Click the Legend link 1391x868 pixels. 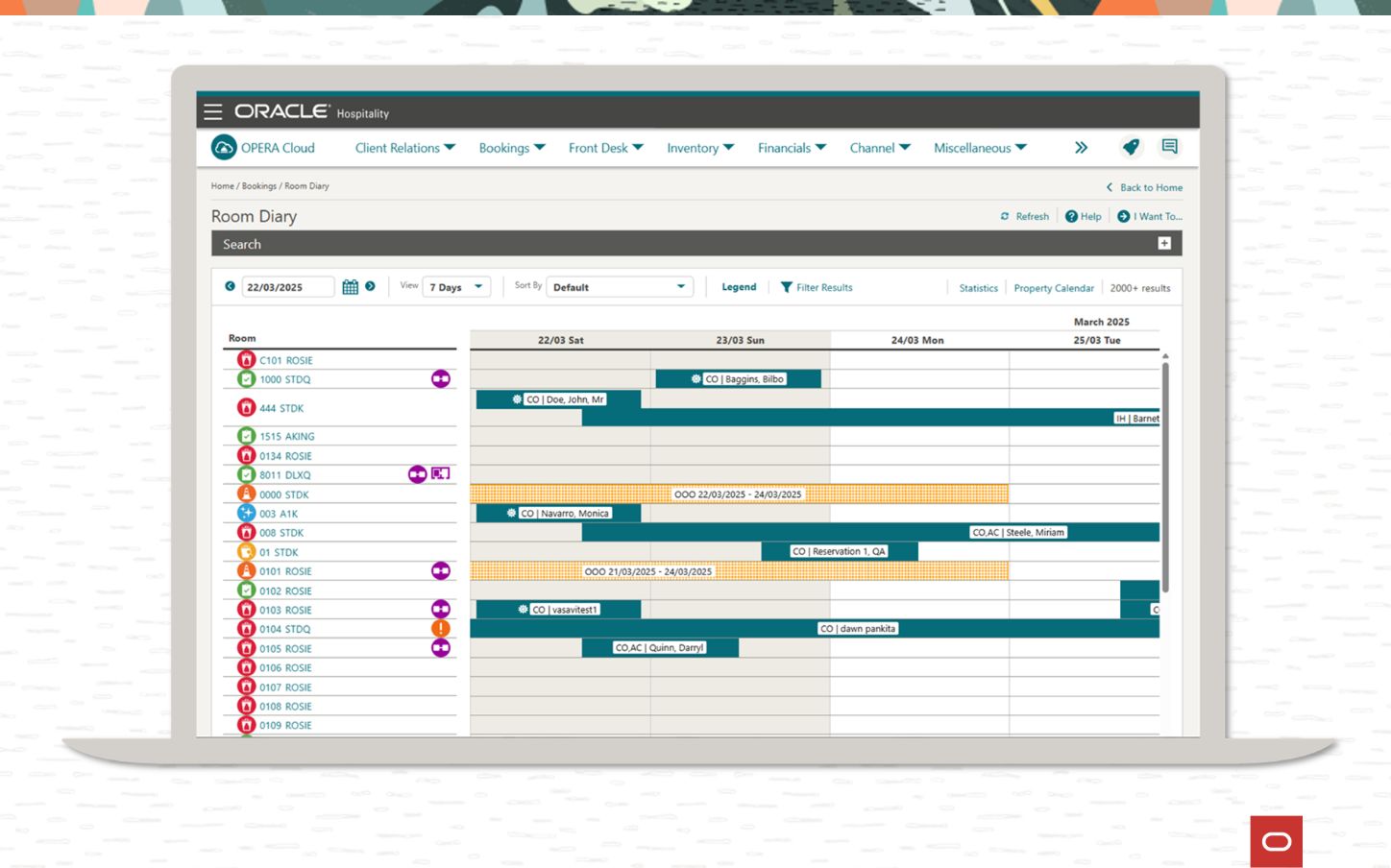pos(739,287)
